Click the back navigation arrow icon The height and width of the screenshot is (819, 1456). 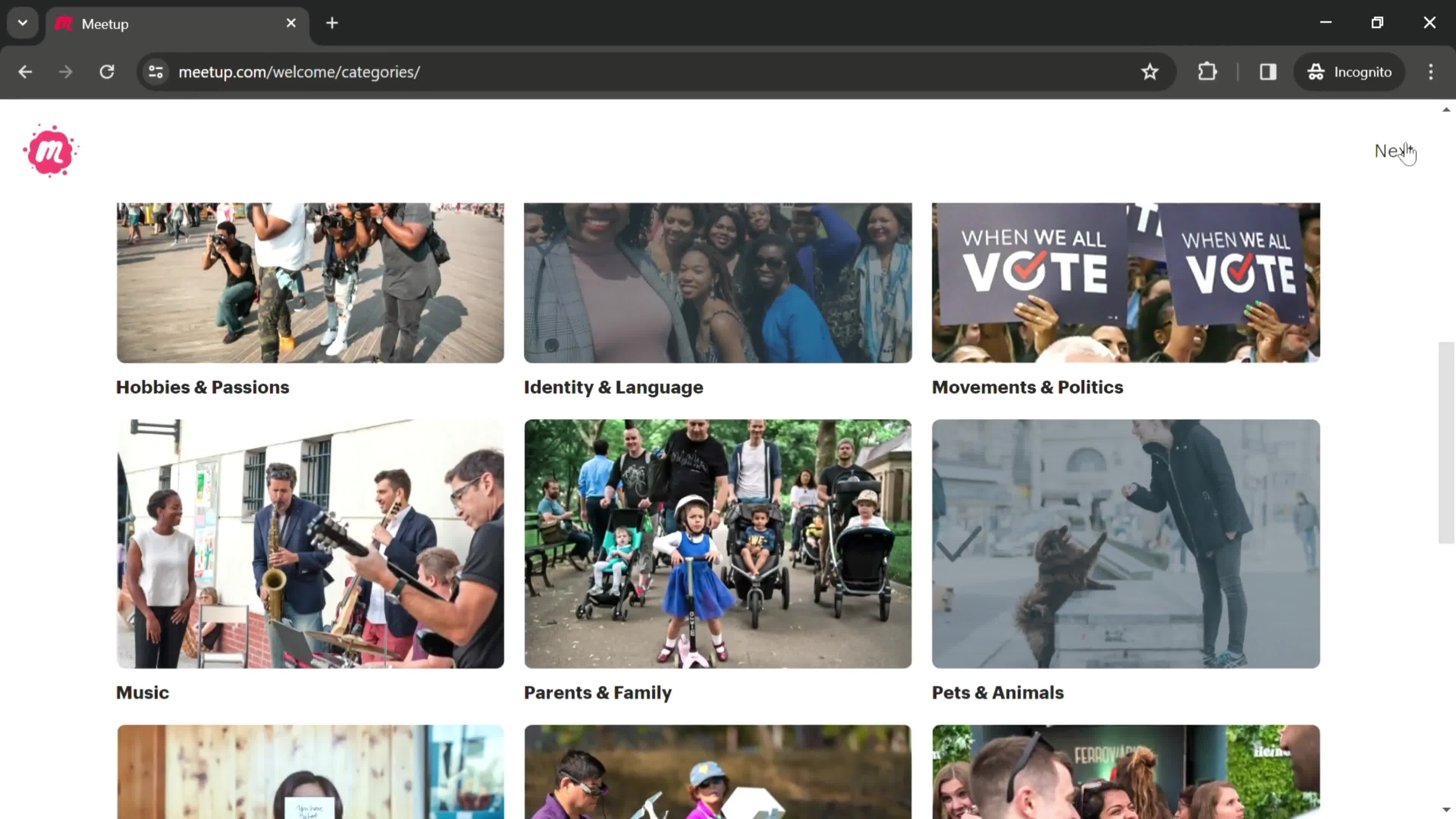25,71
